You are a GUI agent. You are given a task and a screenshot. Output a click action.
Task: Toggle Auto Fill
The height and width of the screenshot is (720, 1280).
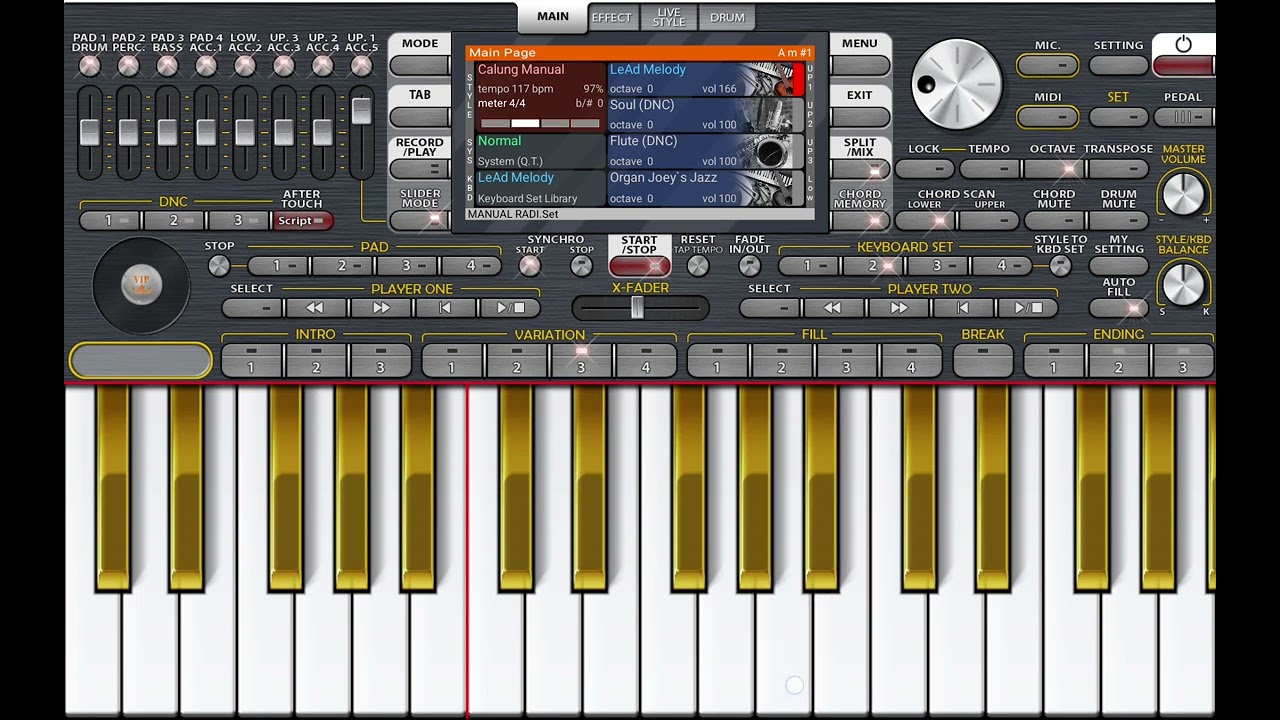[x=1118, y=308]
